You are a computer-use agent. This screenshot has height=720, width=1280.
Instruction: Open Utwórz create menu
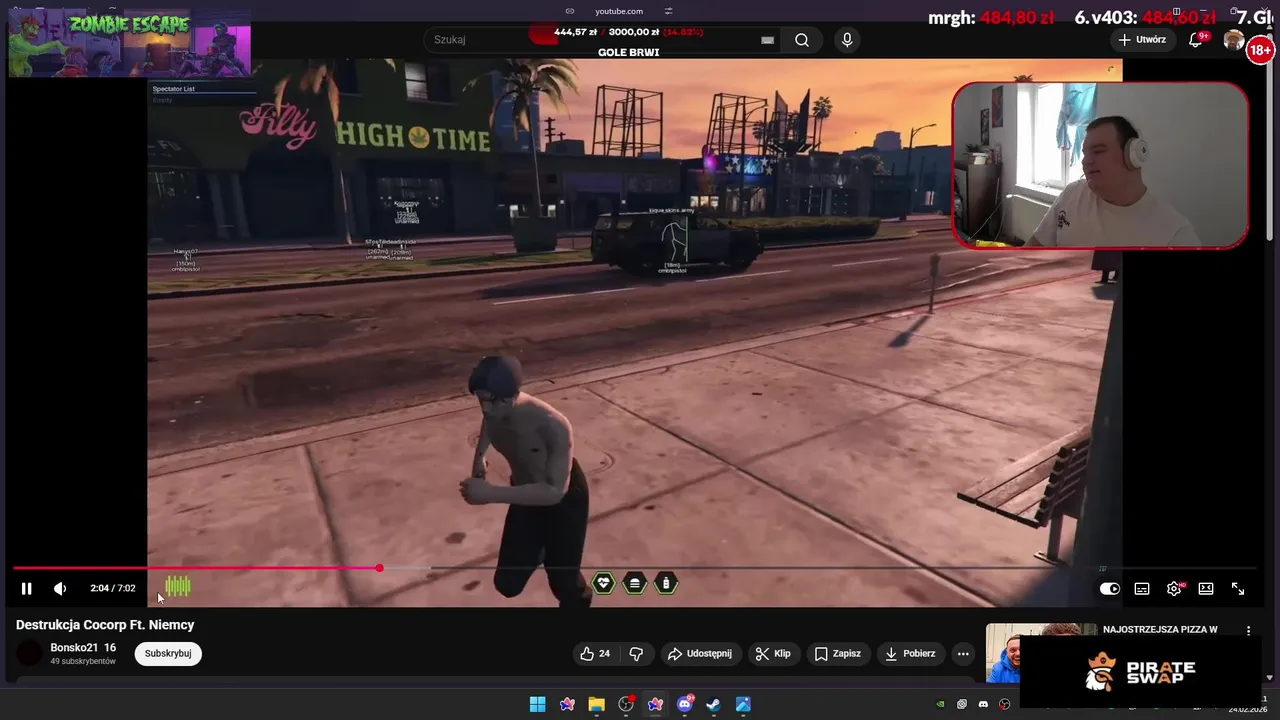point(1142,40)
